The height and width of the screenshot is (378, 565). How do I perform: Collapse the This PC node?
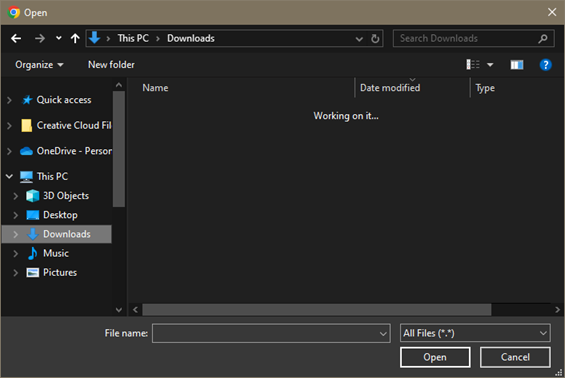pyautogui.click(x=10, y=177)
